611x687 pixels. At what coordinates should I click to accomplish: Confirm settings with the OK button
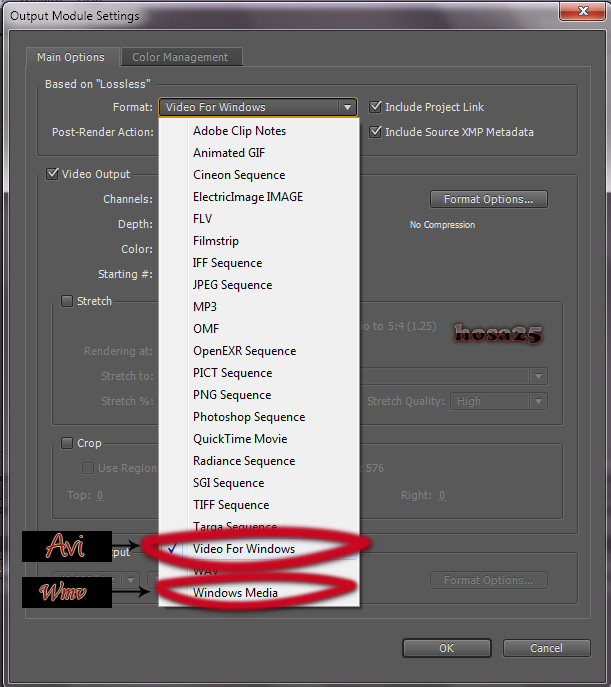pos(447,648)
